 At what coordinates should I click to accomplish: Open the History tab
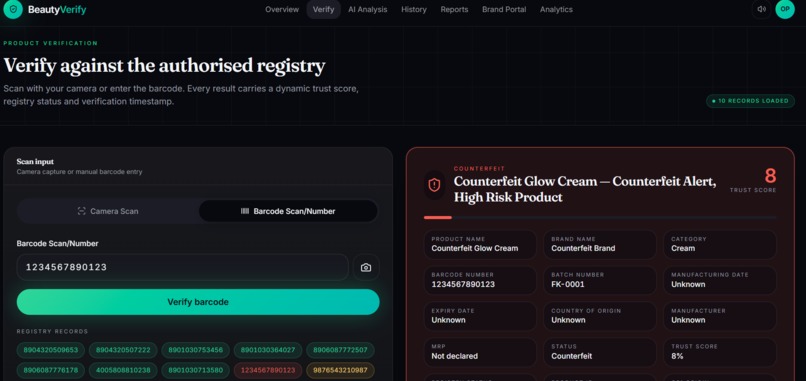(x=414, y=10)
